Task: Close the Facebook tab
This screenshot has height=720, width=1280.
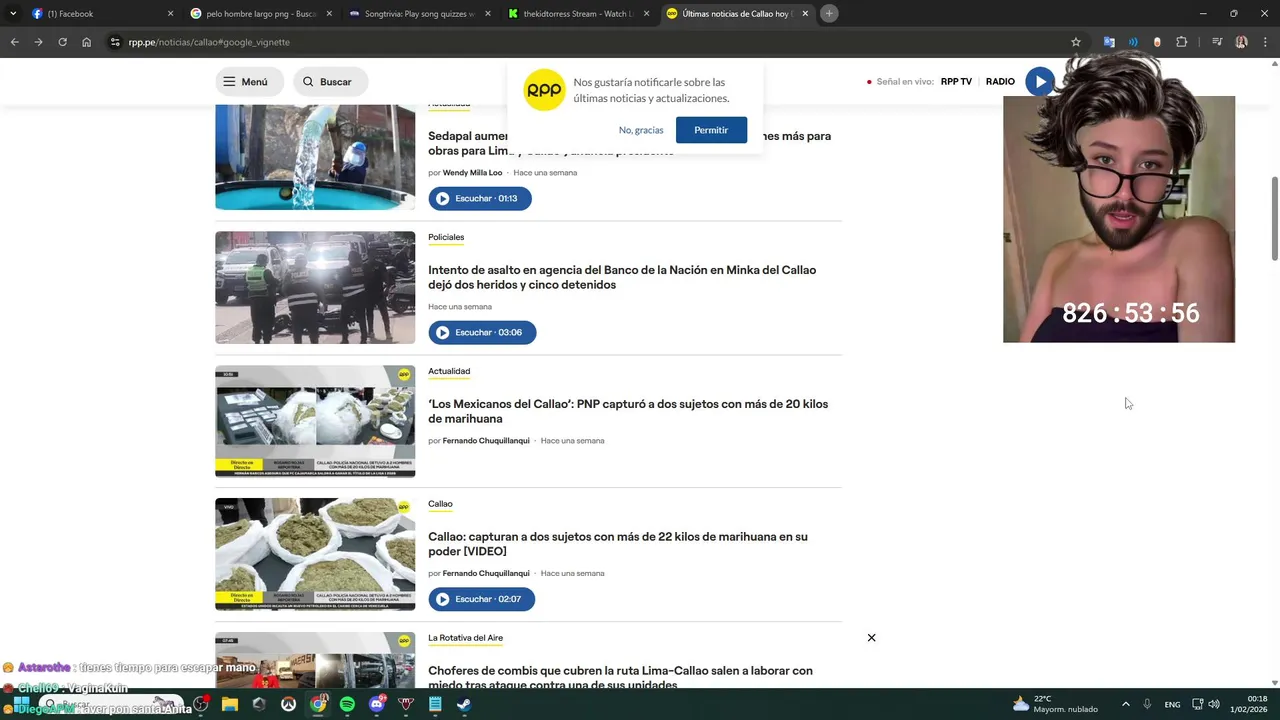Action: coord(170,14)
